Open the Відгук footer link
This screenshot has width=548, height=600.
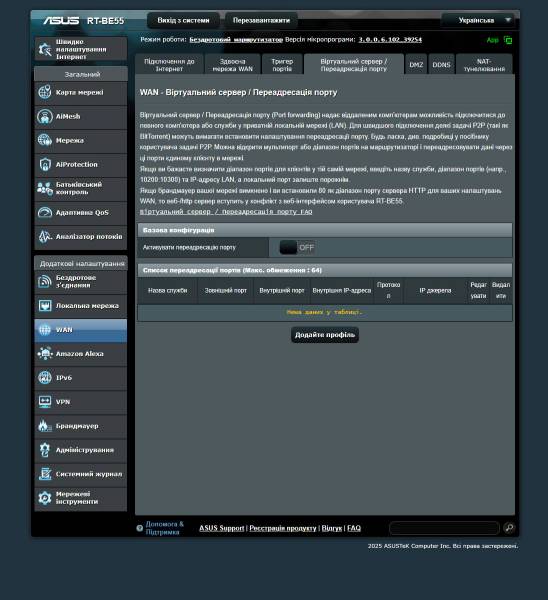click(x=332, y=528)
